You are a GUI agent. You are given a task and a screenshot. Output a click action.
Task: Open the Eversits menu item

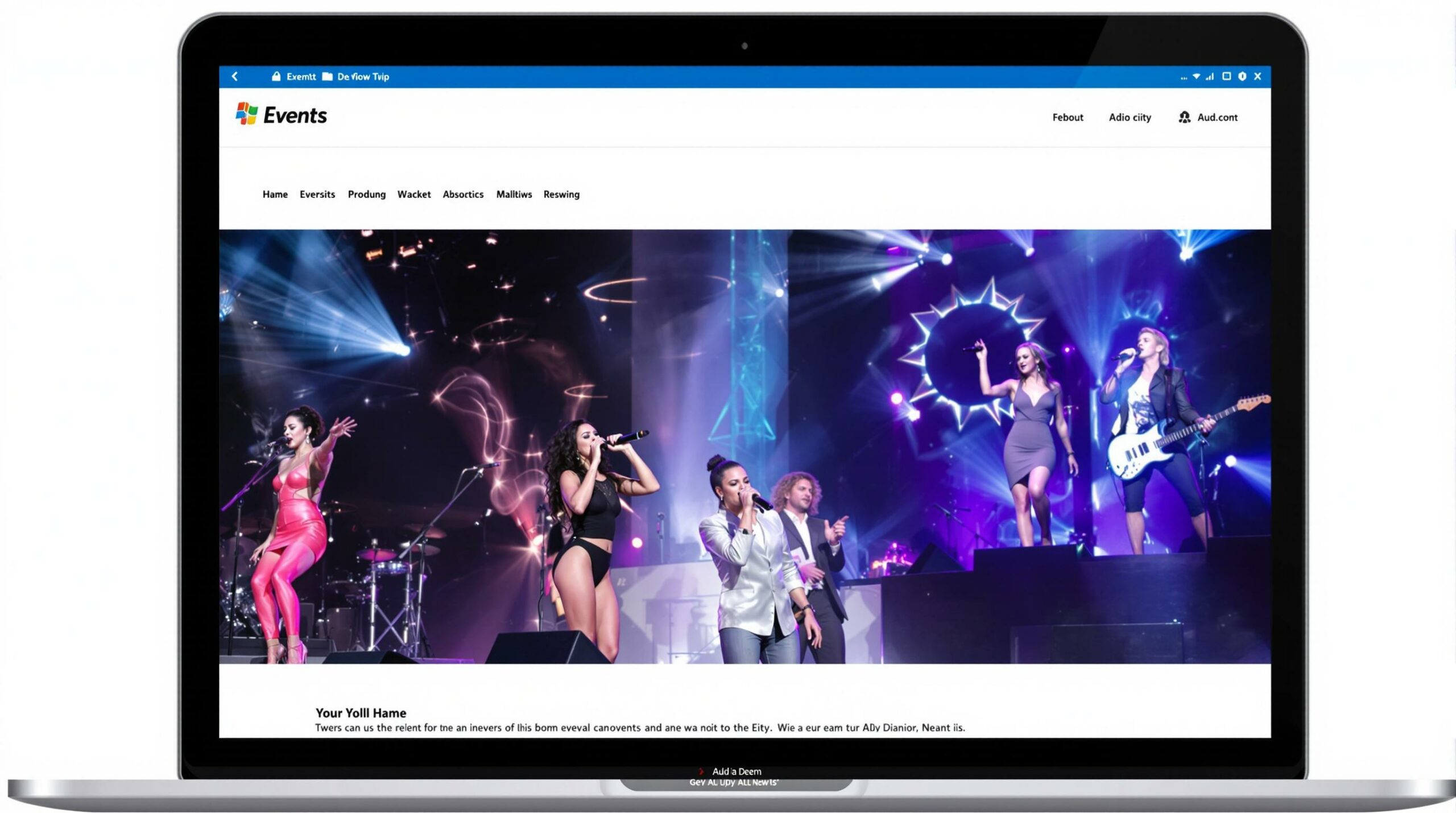[317, 194]
